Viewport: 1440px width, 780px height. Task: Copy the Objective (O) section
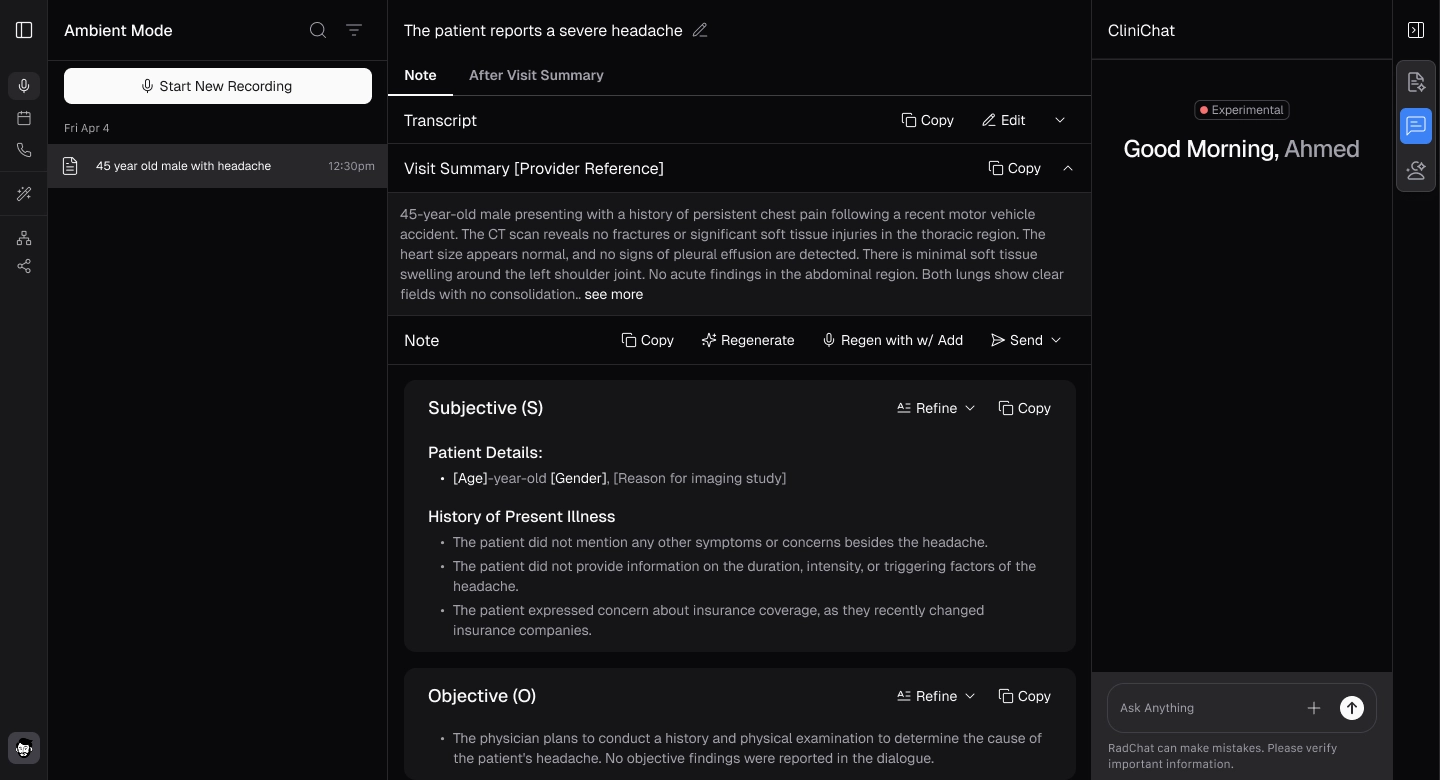click(x=1024, y=696)
